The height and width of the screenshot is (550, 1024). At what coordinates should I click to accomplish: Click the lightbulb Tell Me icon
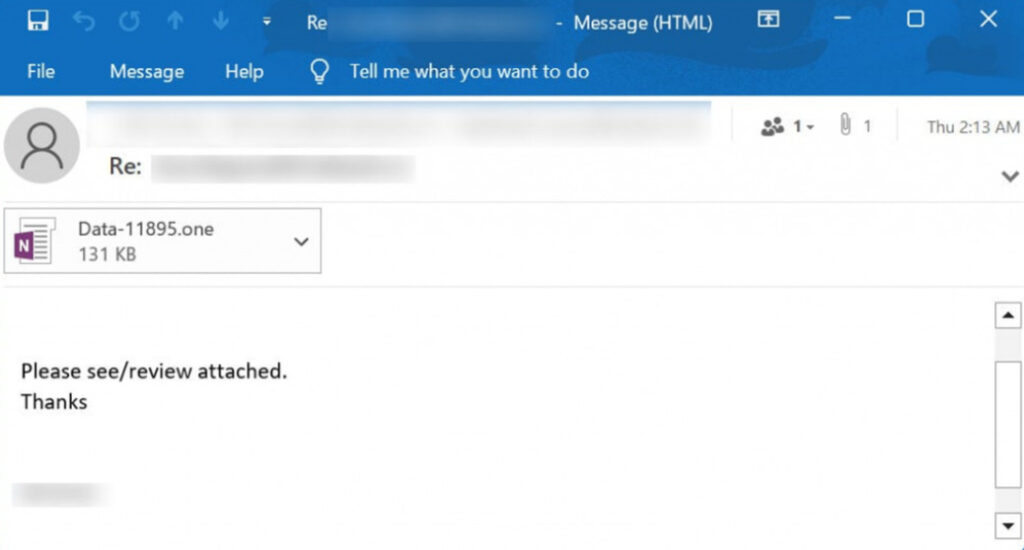pos(320,71)
